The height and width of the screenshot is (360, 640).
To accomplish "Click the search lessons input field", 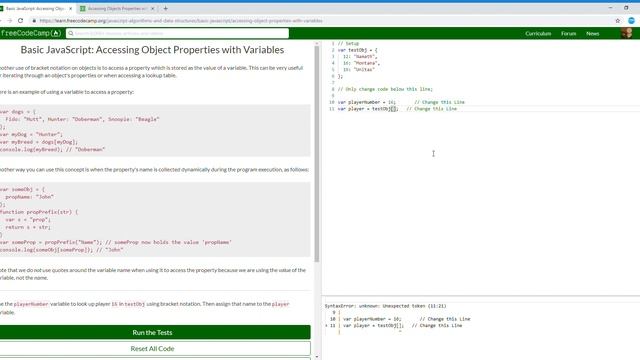I will 178,33.
